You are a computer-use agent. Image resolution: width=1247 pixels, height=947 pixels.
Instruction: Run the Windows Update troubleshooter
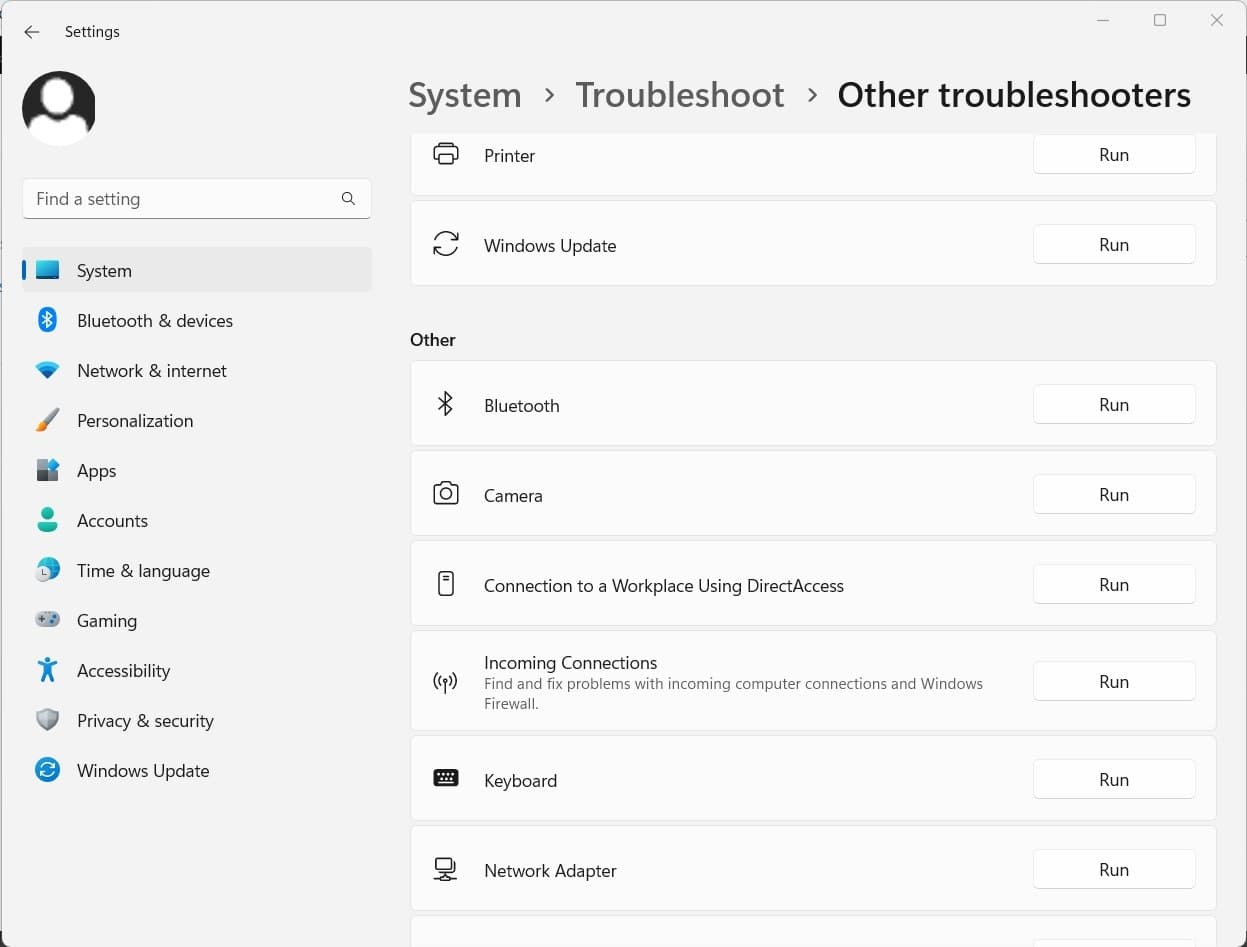tap(1113, 245)
